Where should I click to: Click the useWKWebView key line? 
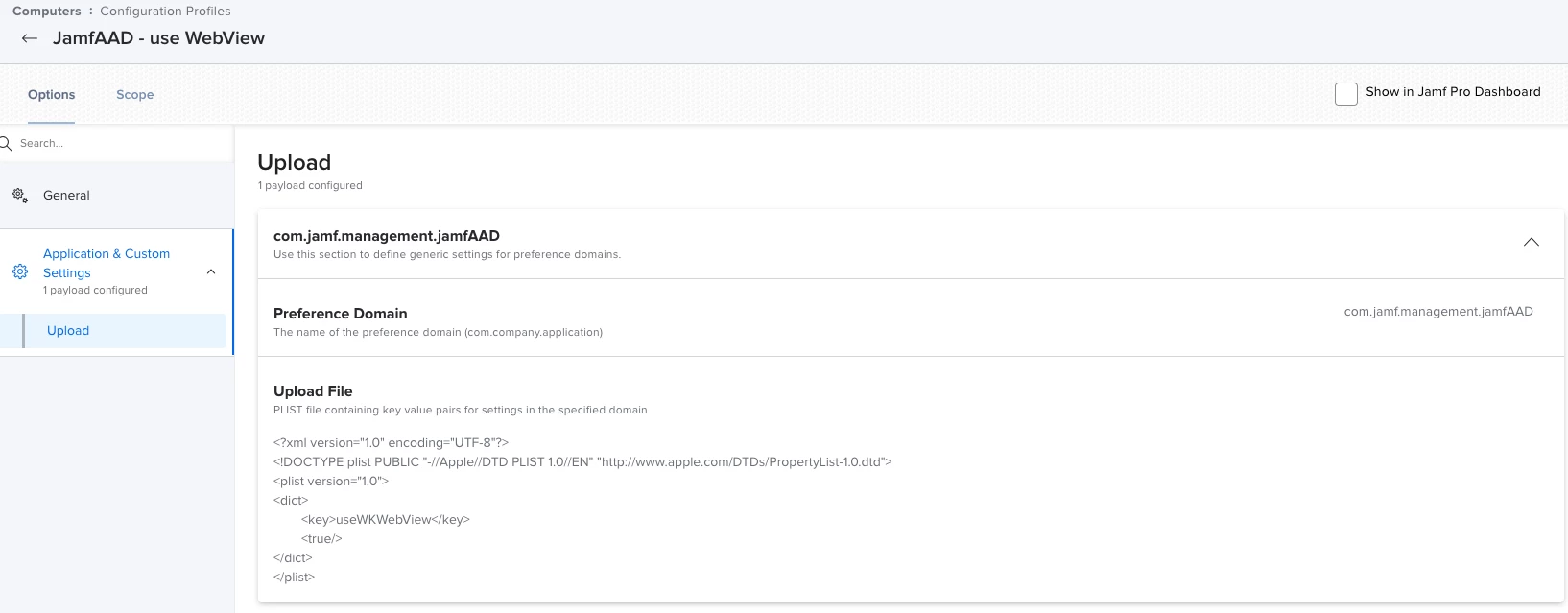tap(386, 520)
